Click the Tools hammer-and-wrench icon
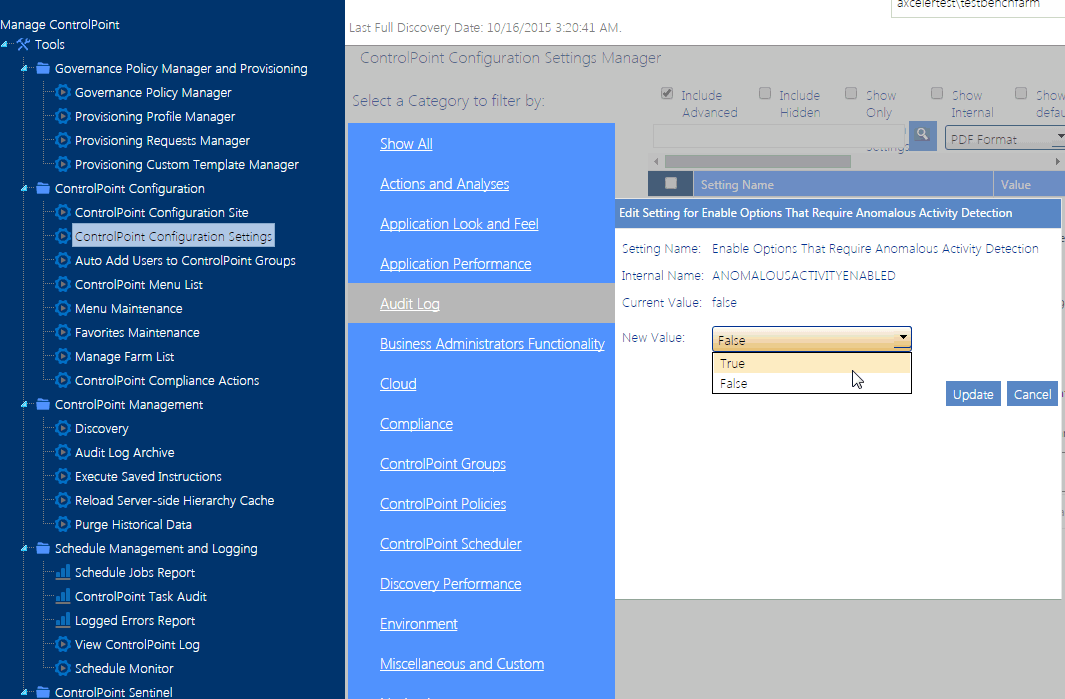Image resolution: width=1065 pixels, height=699 pixels. pyautogui.click(x=24, y=44)
